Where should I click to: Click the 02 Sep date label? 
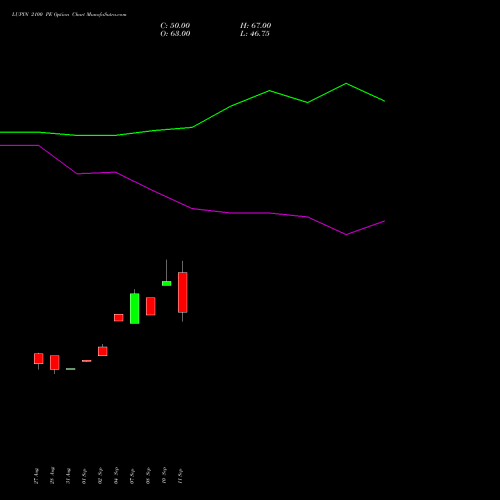click(100, 476)
